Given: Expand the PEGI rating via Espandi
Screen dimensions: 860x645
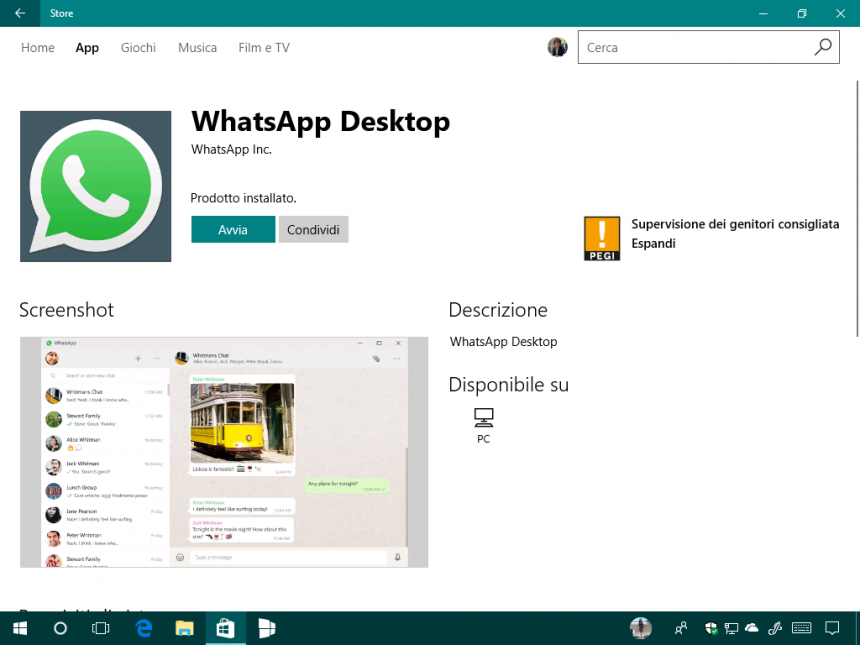Looking at the screenshot, I should [653, 244].
